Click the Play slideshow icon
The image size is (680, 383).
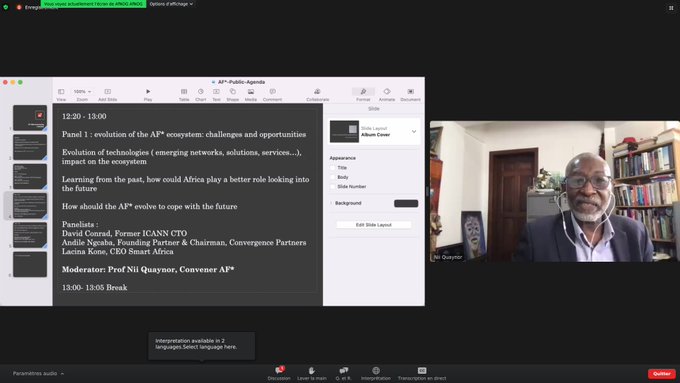pos(148,92)
